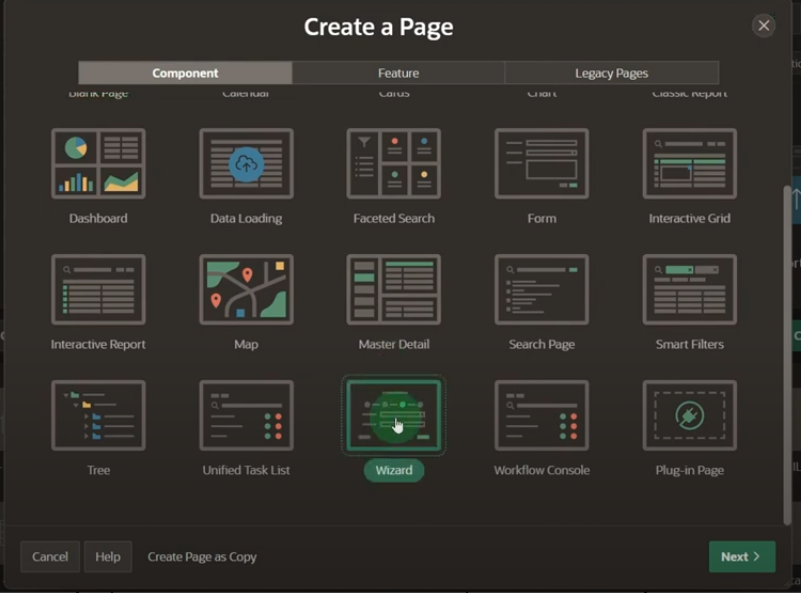The image size is (801, 593).
Task: Click the Dashboard label text
Action: pos(98,218)
